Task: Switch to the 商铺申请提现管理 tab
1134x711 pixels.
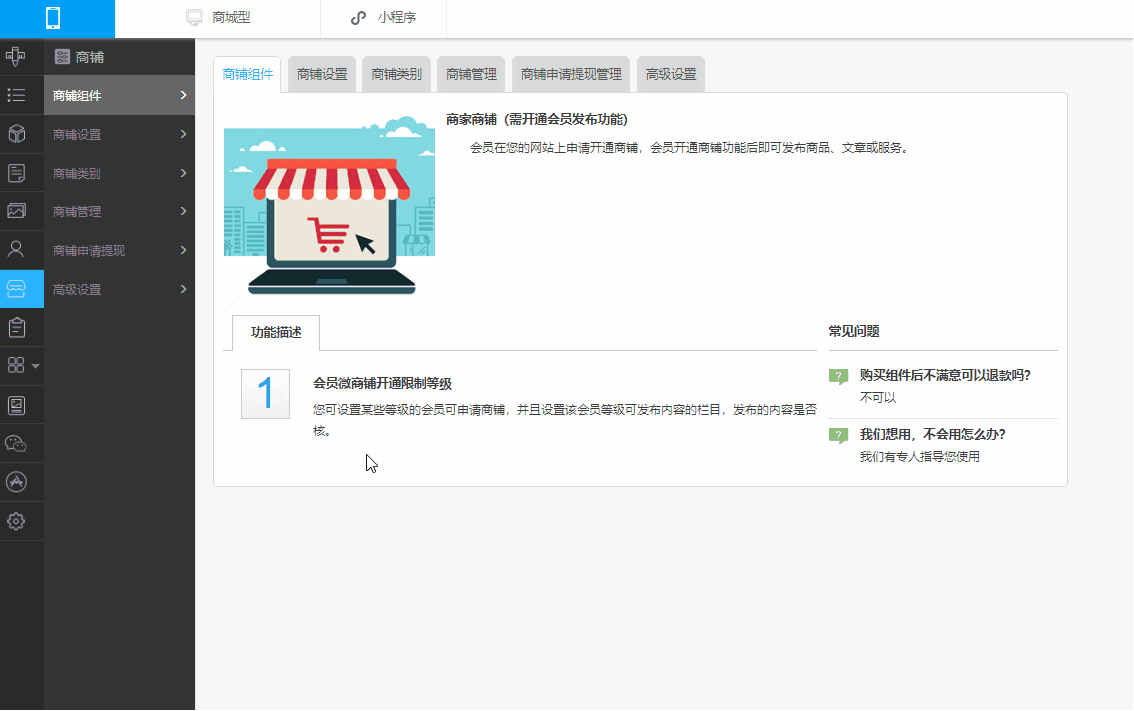Action: [571, 75]
